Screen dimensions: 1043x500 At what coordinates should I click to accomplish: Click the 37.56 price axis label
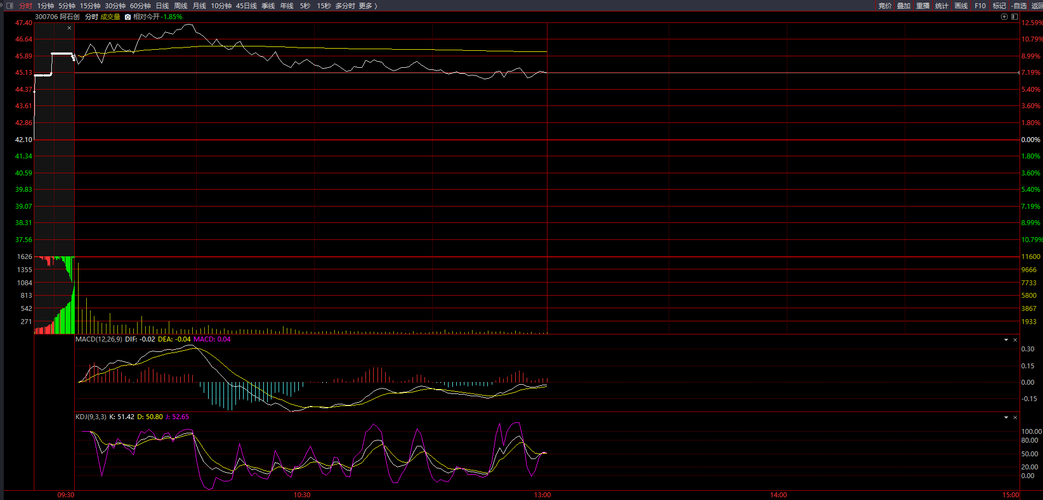click(x=23, y=240)
